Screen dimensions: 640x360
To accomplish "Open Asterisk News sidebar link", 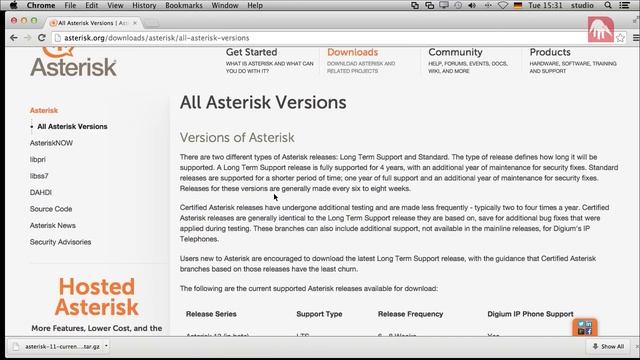I will (x=53, y=225).
